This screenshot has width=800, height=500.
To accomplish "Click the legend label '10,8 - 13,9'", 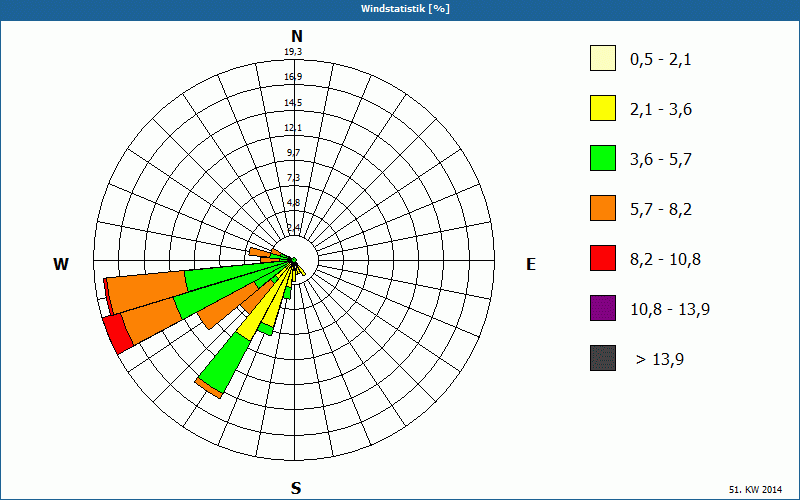I will [670, 310].
